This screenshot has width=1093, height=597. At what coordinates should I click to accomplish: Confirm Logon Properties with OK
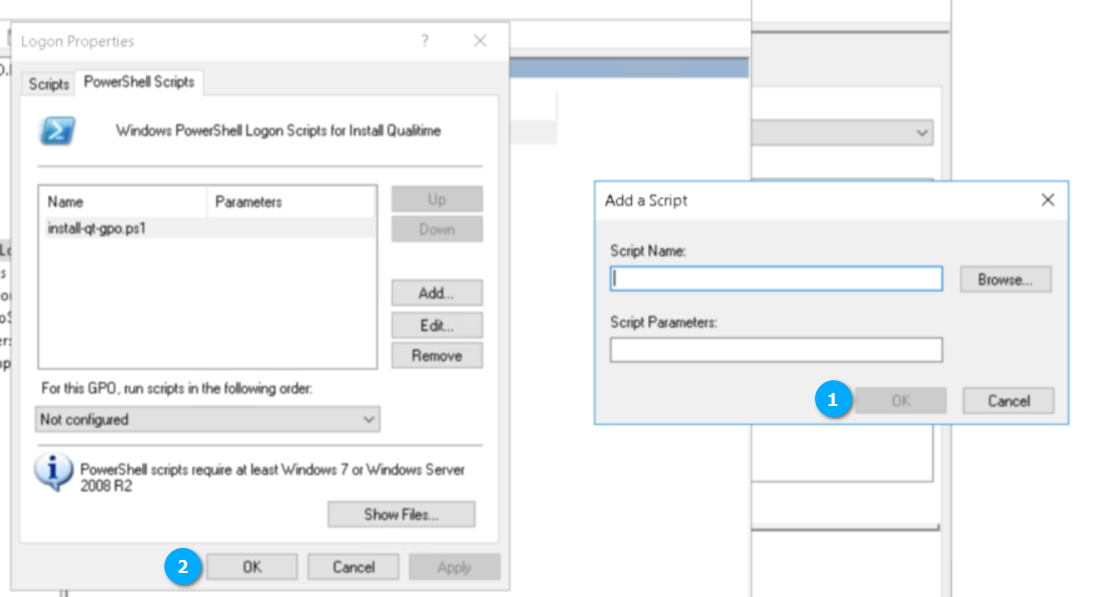tap(252, 567)
